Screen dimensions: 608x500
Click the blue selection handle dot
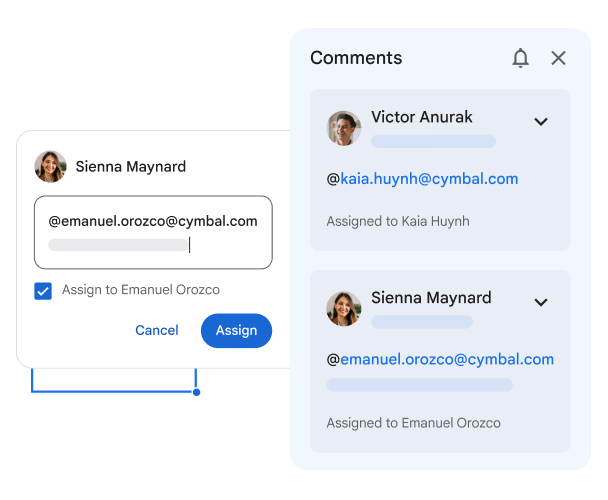pos(196,392)
